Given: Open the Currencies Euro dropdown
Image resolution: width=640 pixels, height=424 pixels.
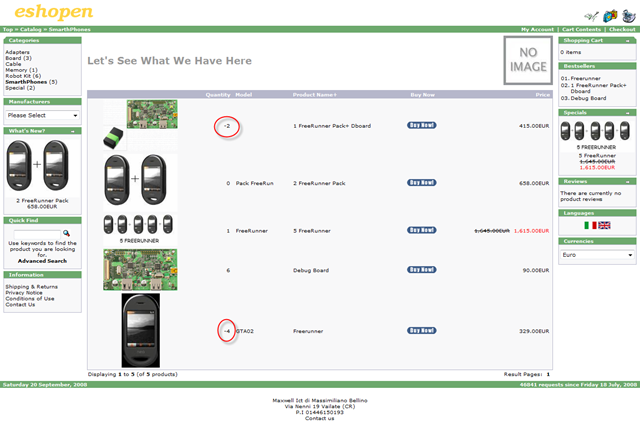Looking at the screenshot, I should click(x=597, y=255).
